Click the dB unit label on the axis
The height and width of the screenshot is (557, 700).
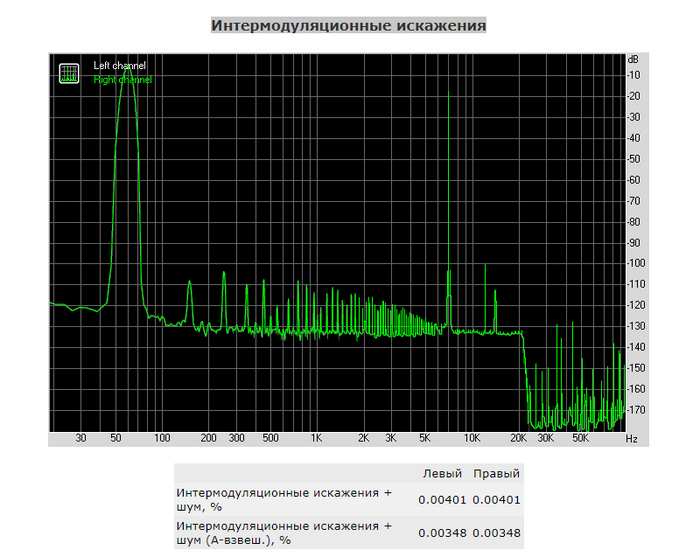632,60
